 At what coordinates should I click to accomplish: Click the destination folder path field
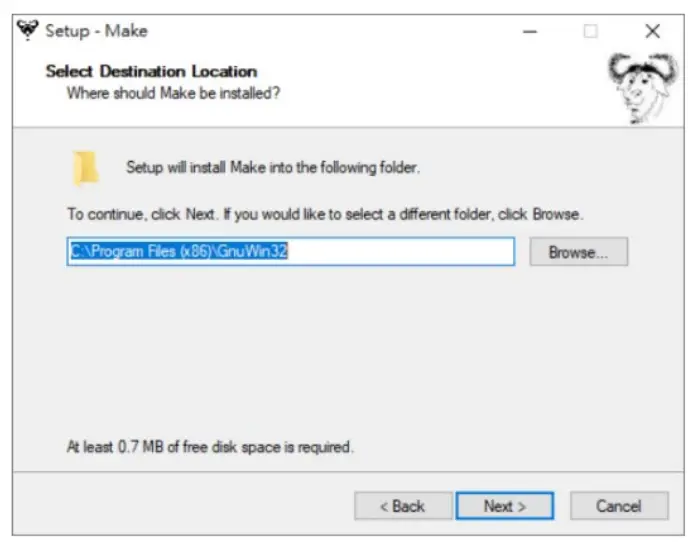(291, 252)
